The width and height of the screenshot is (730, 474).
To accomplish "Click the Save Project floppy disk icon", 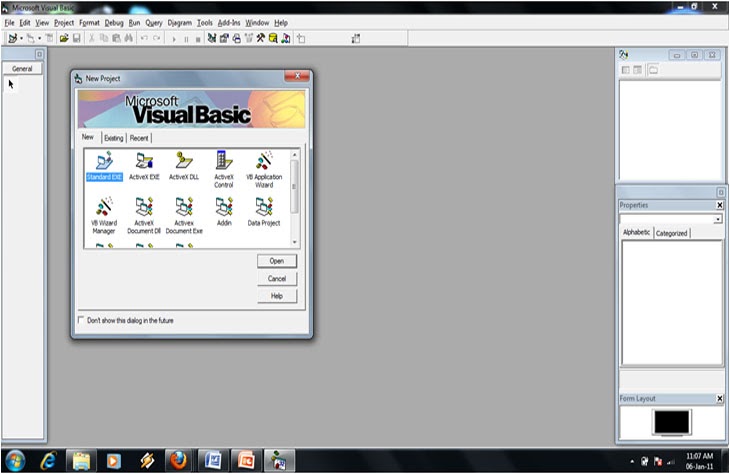I will click(x=77, y=39).
